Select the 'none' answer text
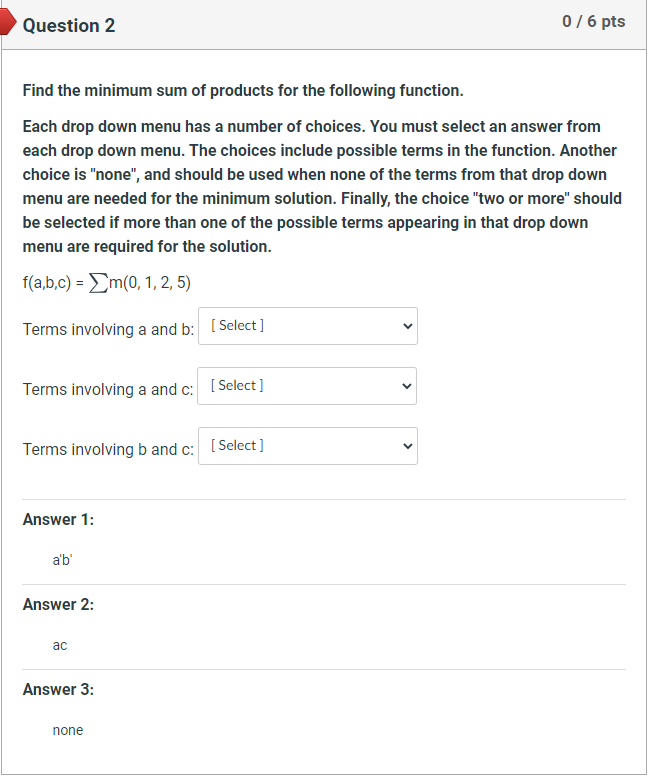The width and height of the screenshot is (652, 779). tap(68, 731)
